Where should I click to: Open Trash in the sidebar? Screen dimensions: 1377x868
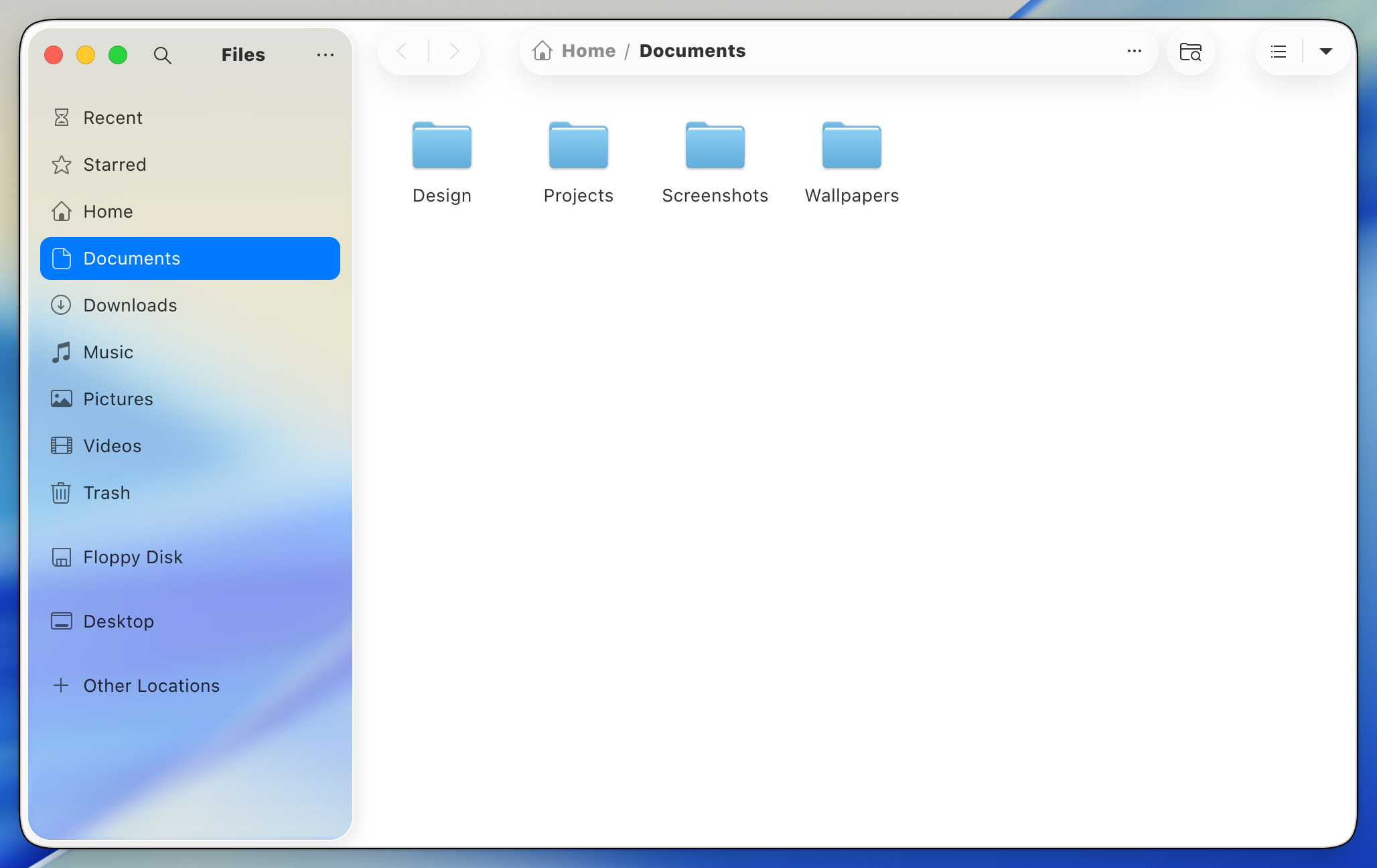190,493
